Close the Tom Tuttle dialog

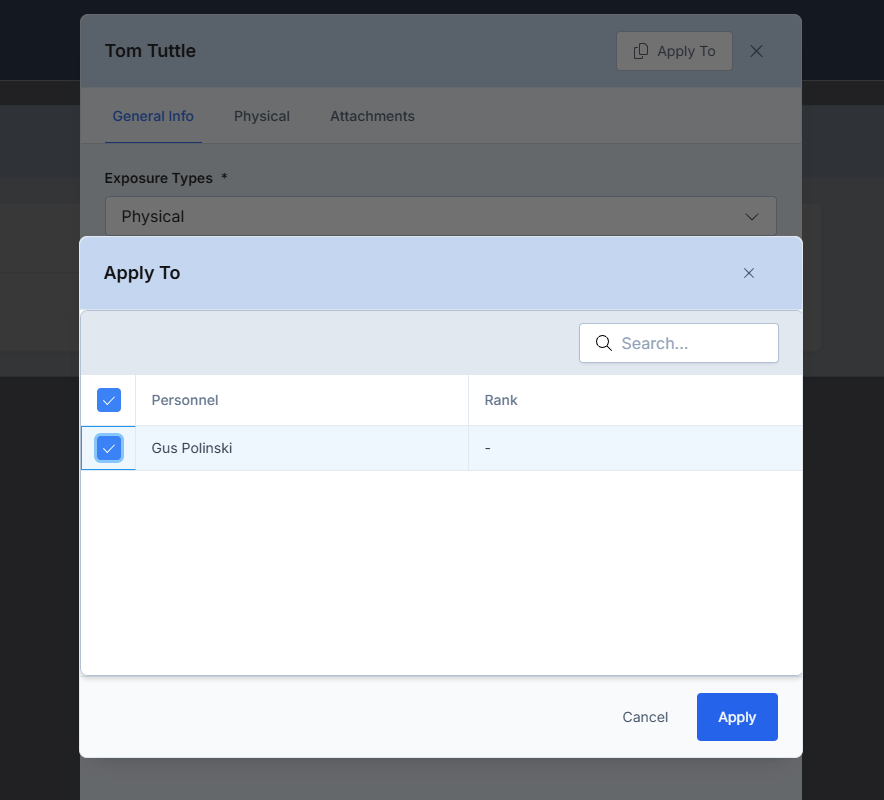click(756, 51)
